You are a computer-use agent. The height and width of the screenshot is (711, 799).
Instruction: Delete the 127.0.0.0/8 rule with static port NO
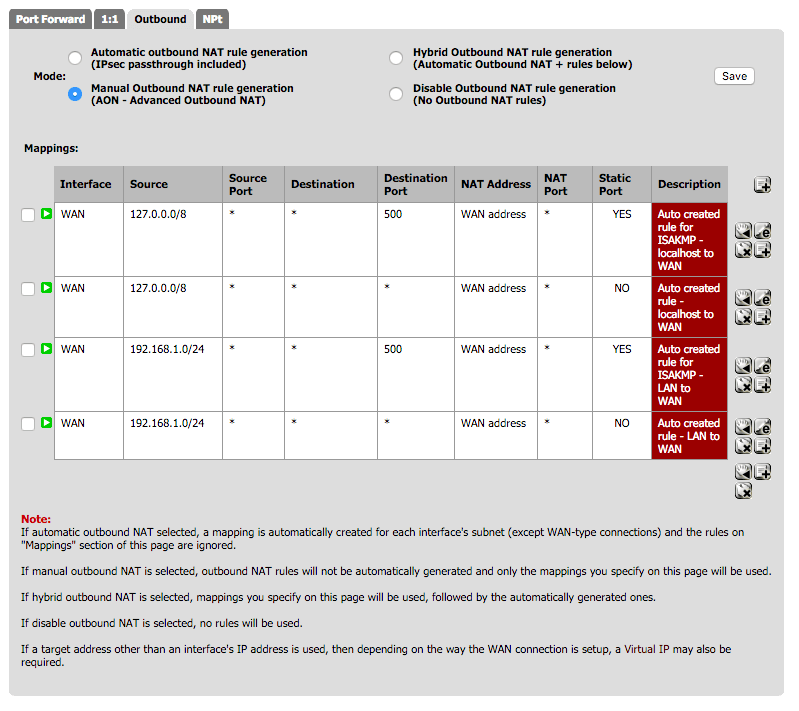(x=743, y=317)
